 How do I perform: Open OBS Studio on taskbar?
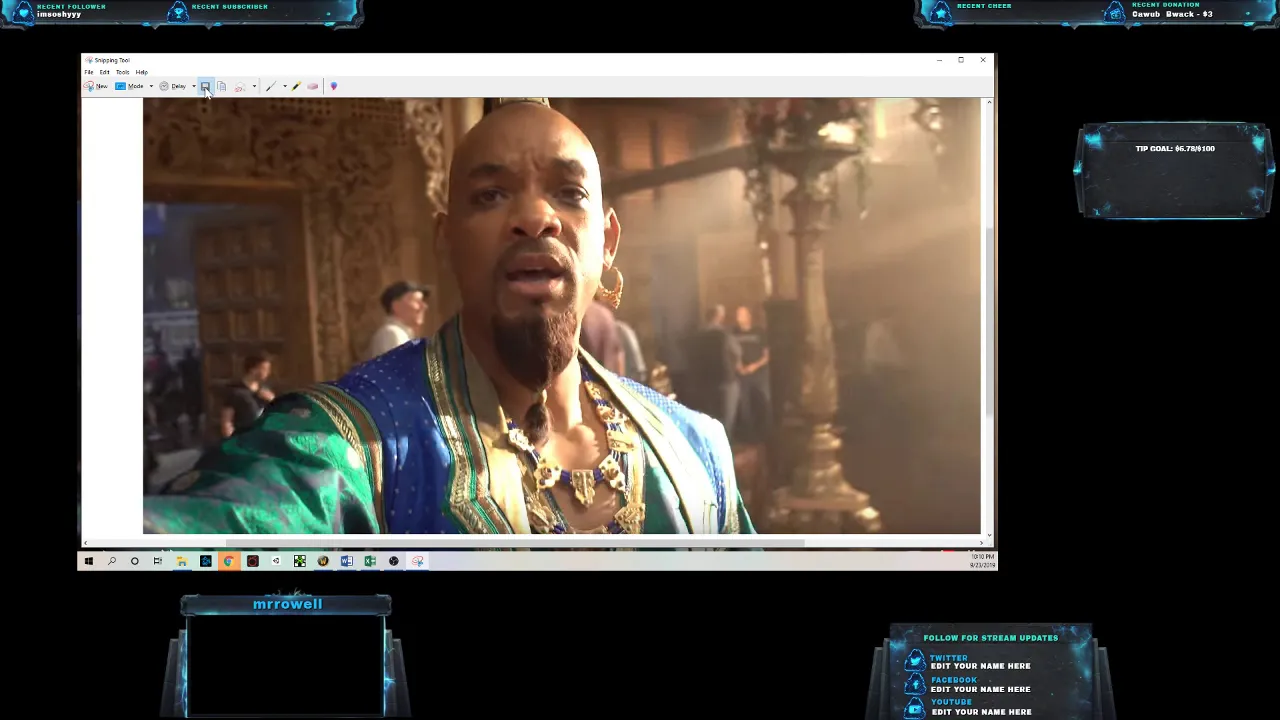pyautogui.click(x=394, y=561)
